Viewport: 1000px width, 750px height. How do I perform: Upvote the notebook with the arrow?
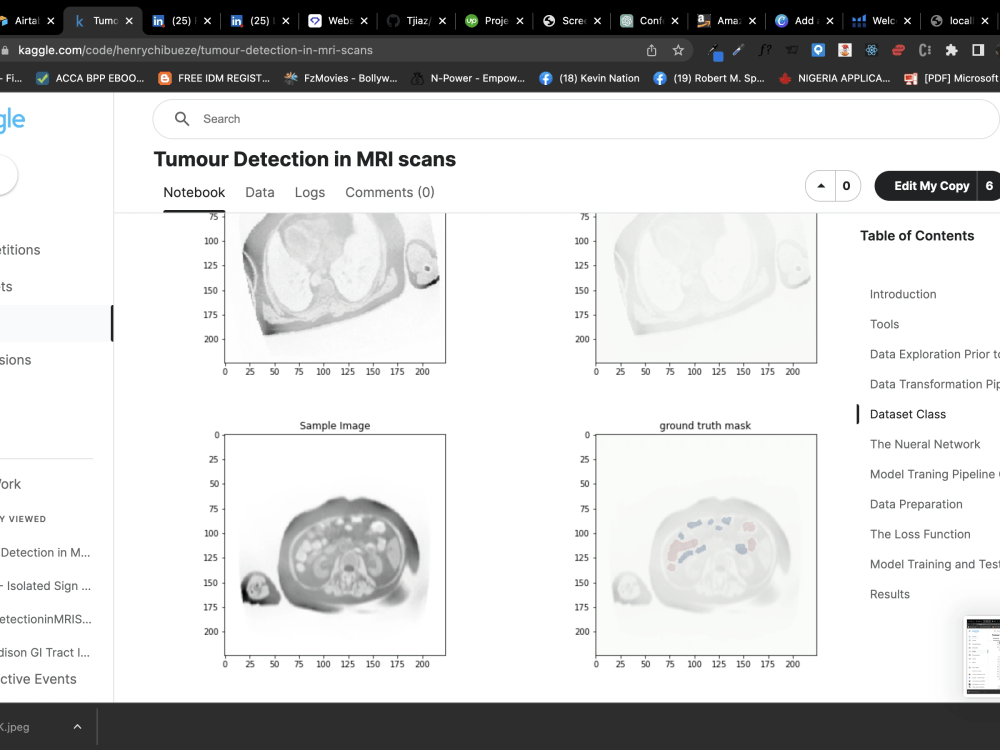[821, 186]
